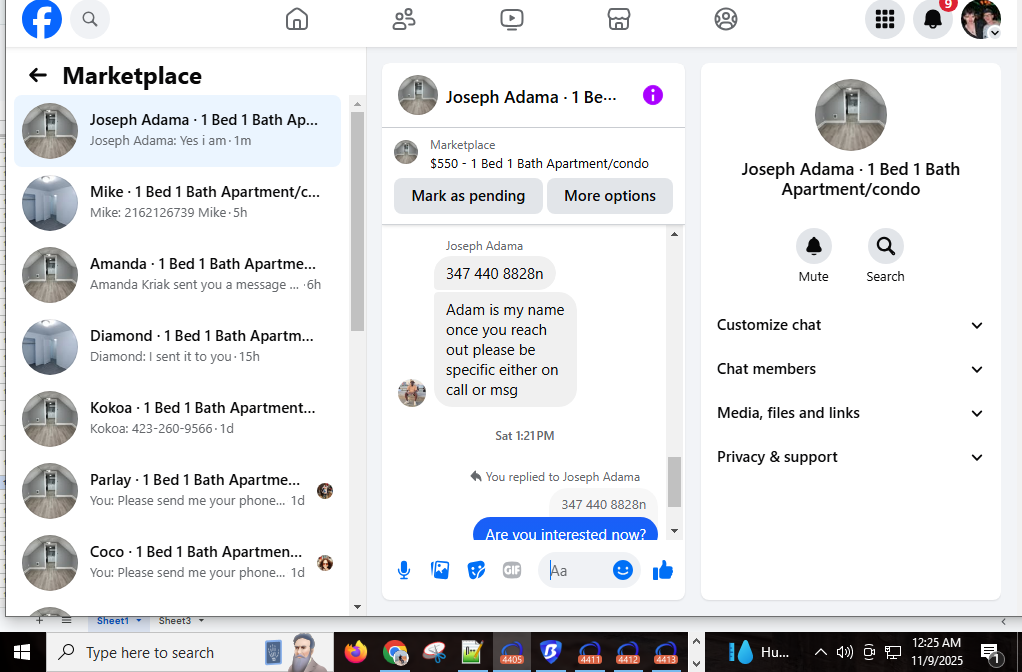This screenshot has width=1022, height=672.
Task: Click the back arrow beside Marketplace
Action: click(x=38, y=76)
